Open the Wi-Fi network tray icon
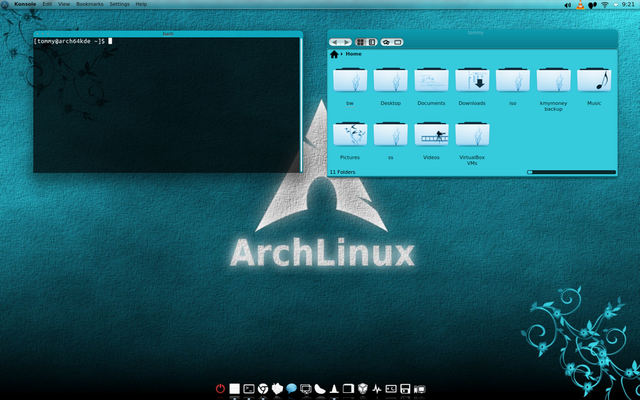The image size is (640, 400). 605,5
